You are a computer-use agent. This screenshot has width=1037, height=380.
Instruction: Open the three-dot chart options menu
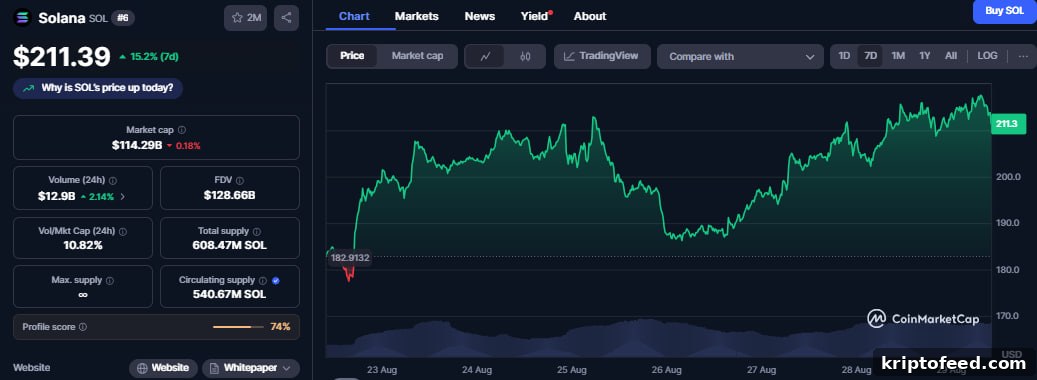coord(1023,56)
